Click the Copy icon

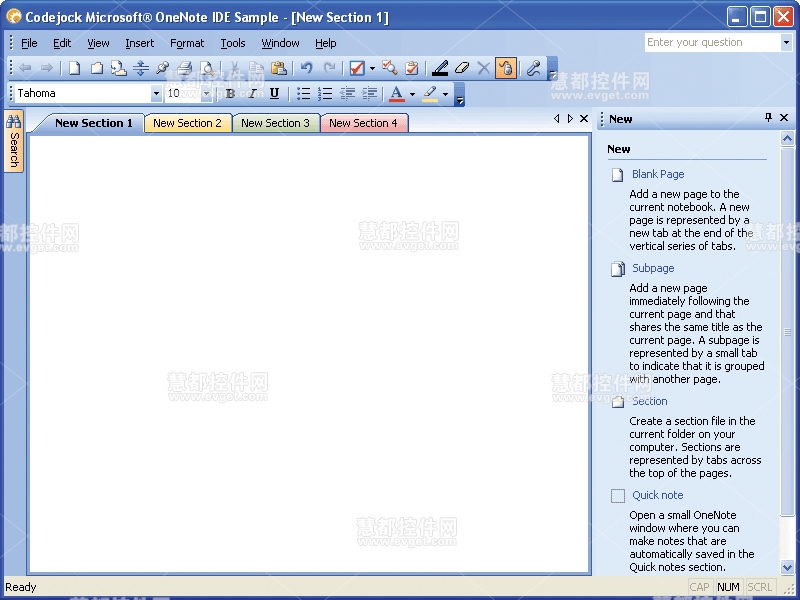click(257, 68)
